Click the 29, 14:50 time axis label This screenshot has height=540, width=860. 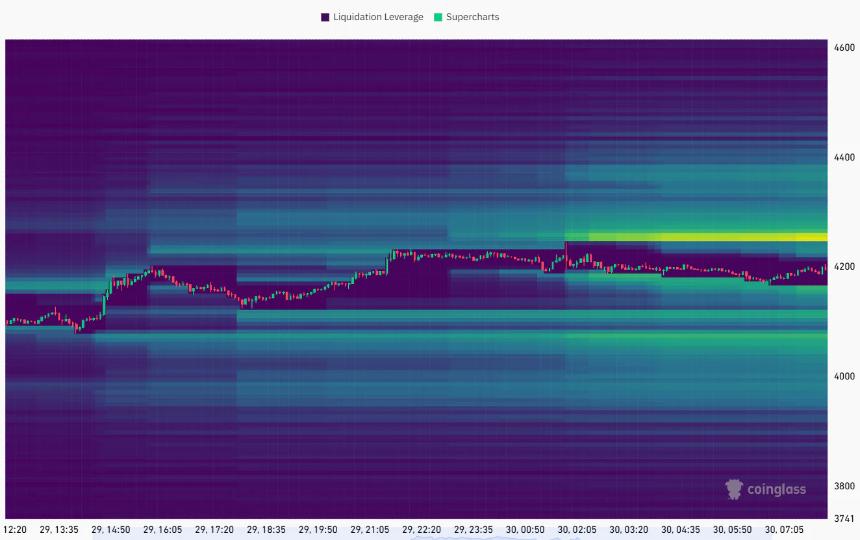pos(111,529)
